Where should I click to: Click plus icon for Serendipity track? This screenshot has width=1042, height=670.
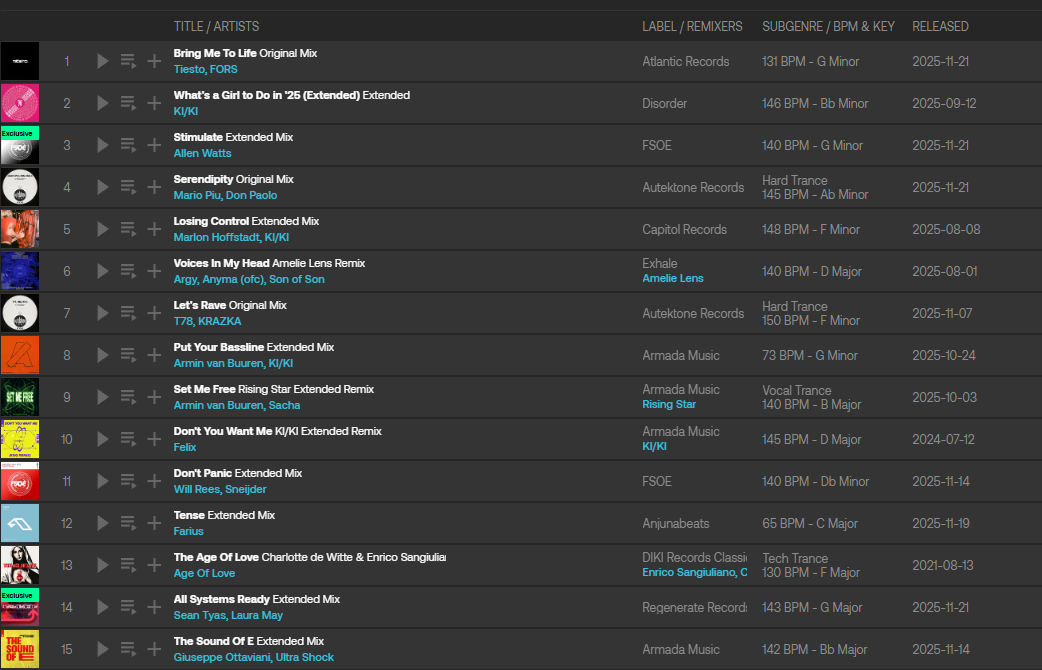[154, 187]
